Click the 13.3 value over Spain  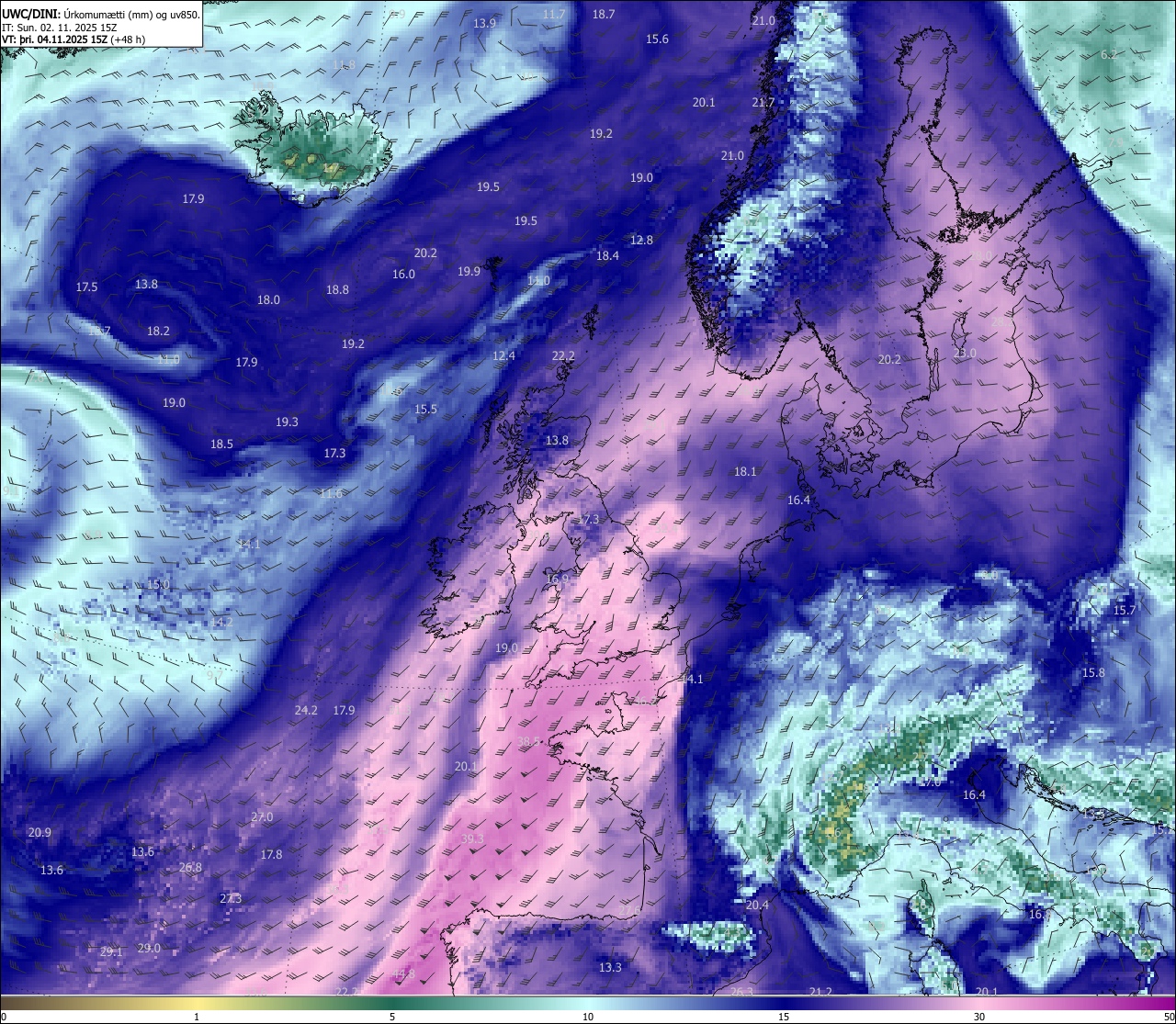pos(610,967)
